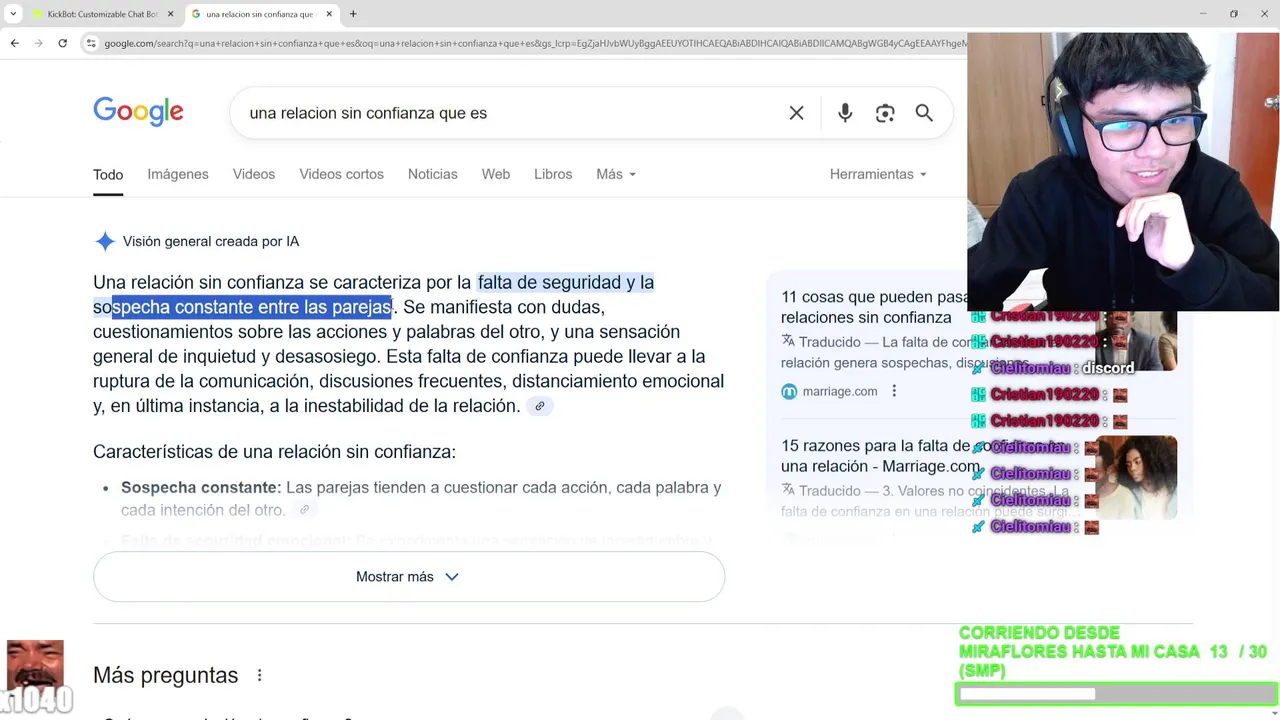Open the Libros tab
1280x720 pixels.
click(553, 174)
